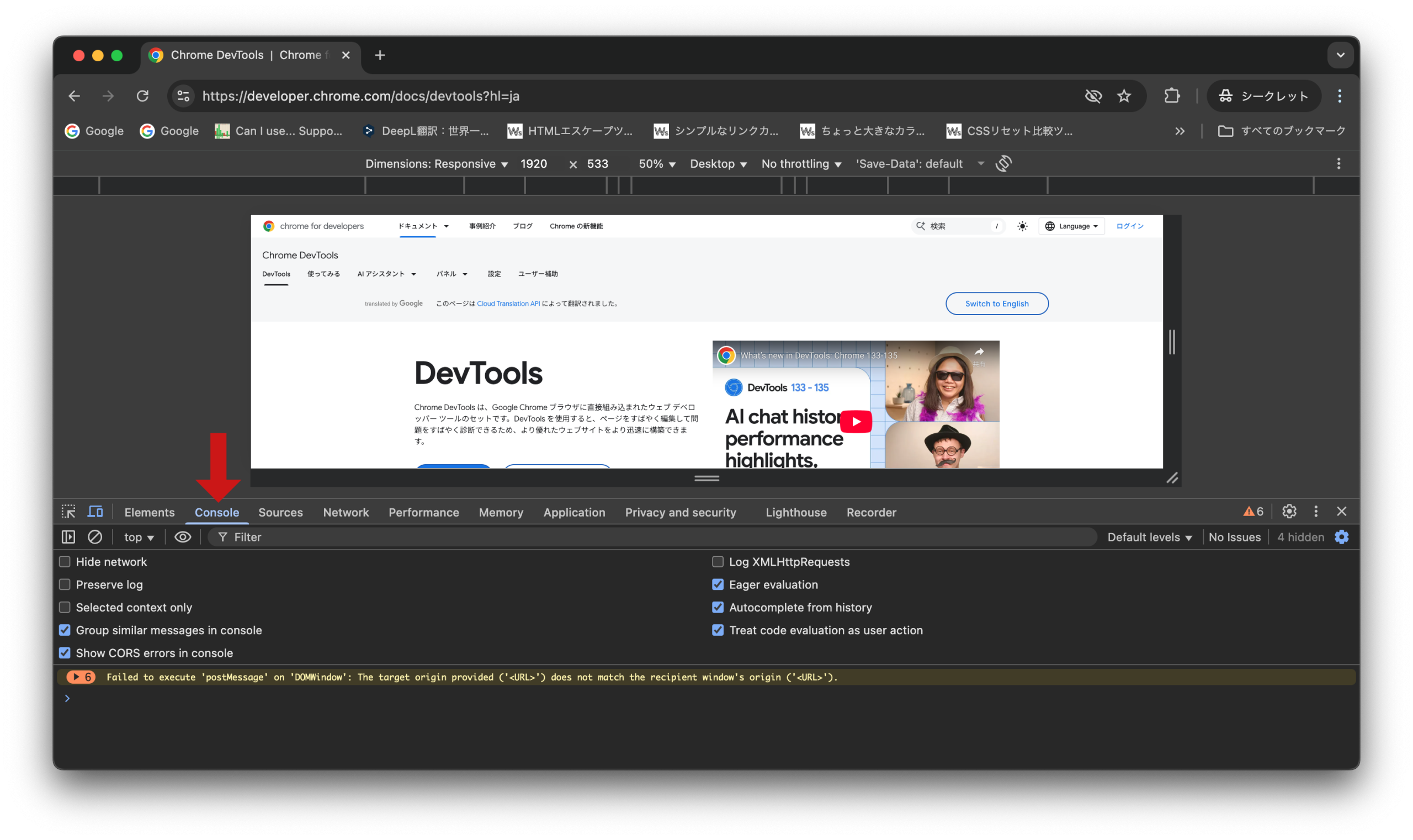Click the Switch to English button
Viewport: 1413px width, 840px height.
996,304
